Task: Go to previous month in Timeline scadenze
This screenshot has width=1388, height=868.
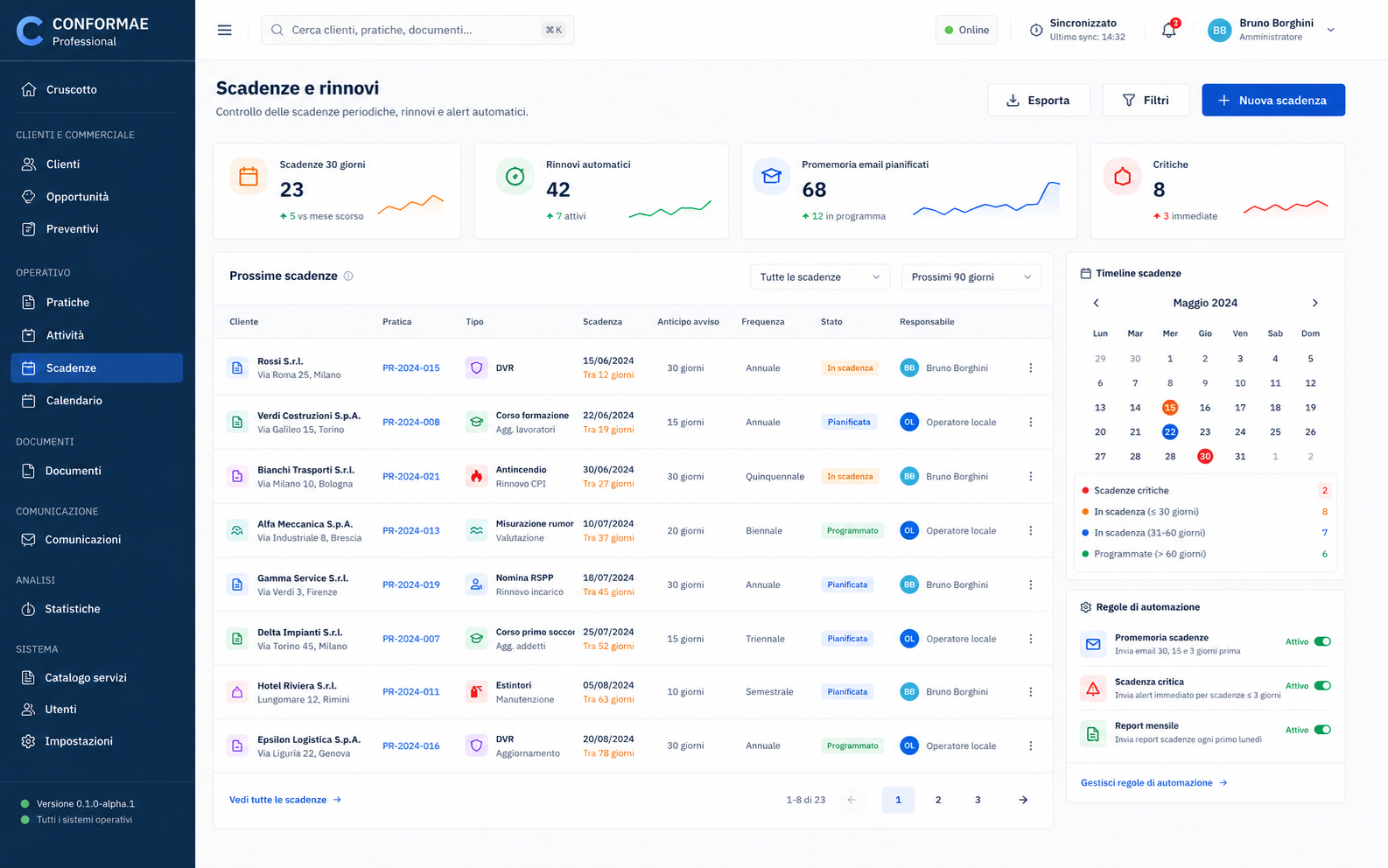Action: click(x=1096, y=303)
